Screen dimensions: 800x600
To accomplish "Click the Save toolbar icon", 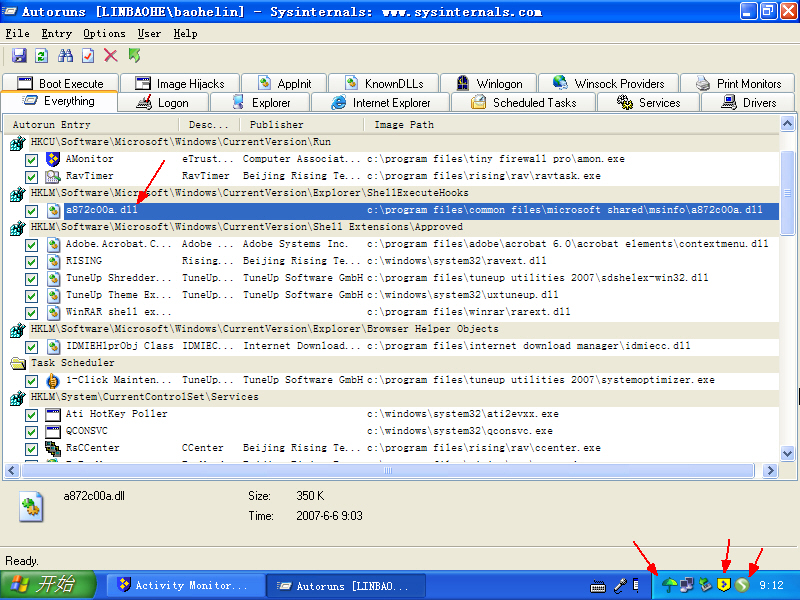I will [19, 56].
